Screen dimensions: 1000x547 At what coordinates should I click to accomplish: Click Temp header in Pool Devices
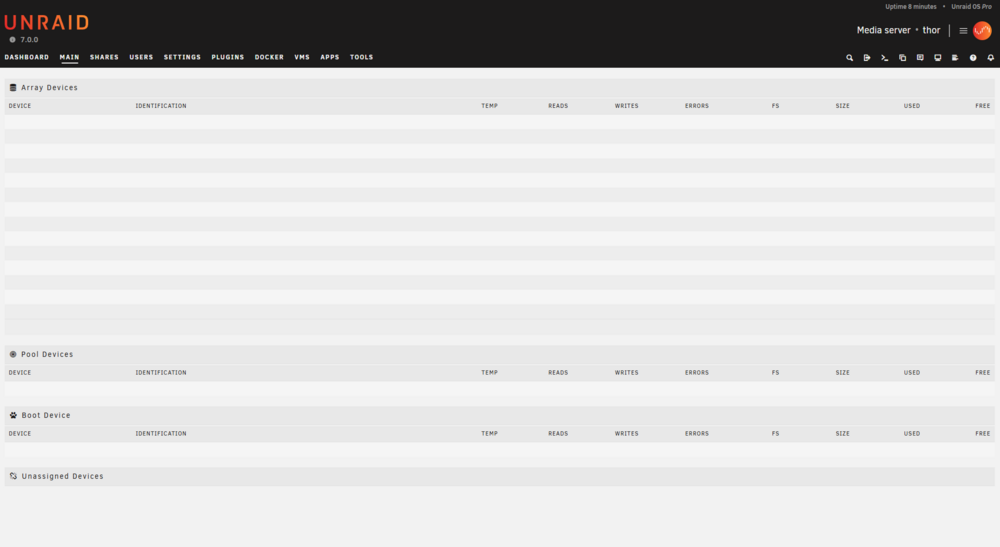coord(489,372)
